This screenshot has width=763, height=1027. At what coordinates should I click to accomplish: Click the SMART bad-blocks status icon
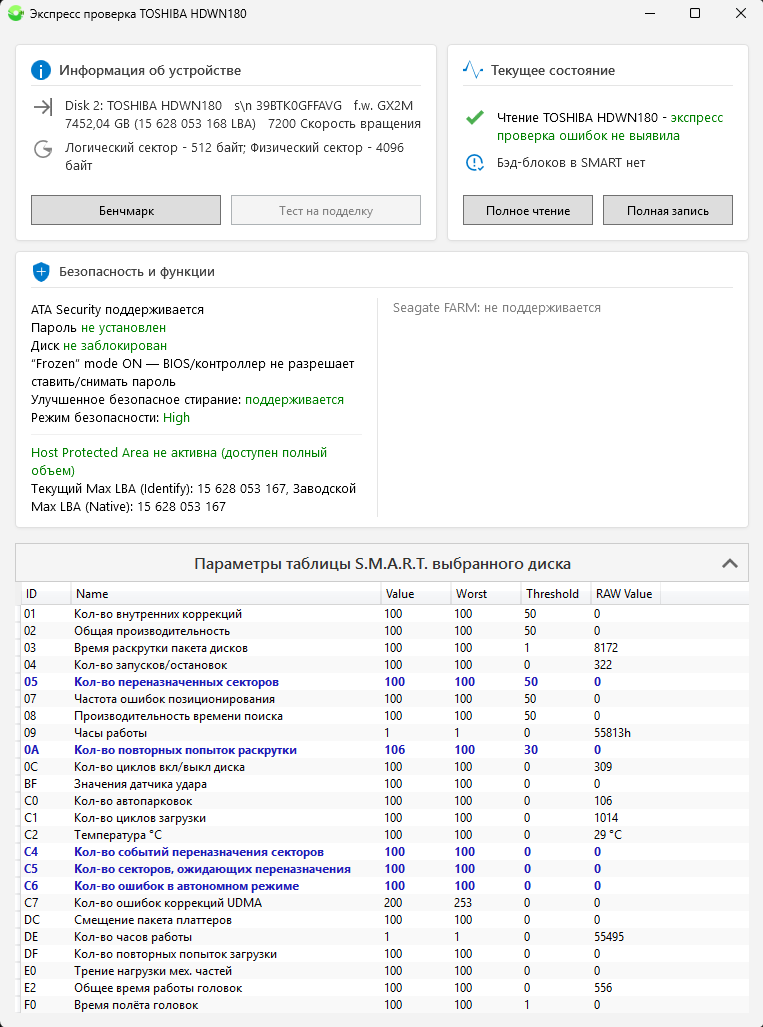coord(475,162)
